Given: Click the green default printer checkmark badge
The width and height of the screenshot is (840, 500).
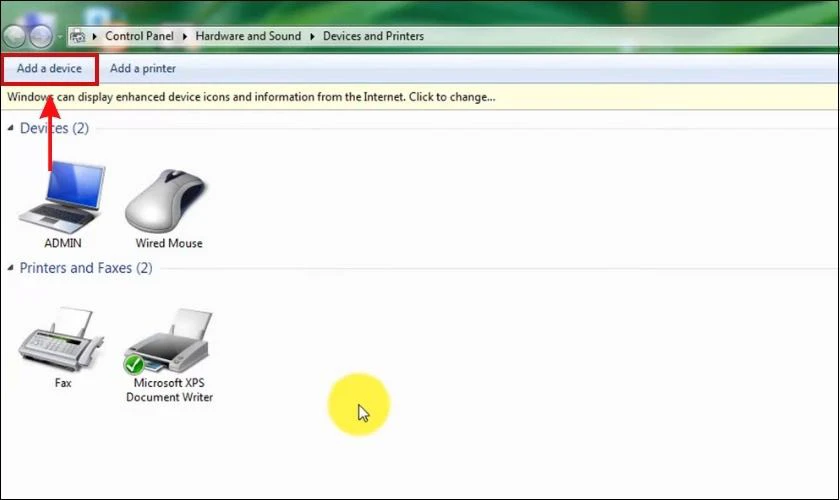Looking at the screenshot, I should 134,364.
